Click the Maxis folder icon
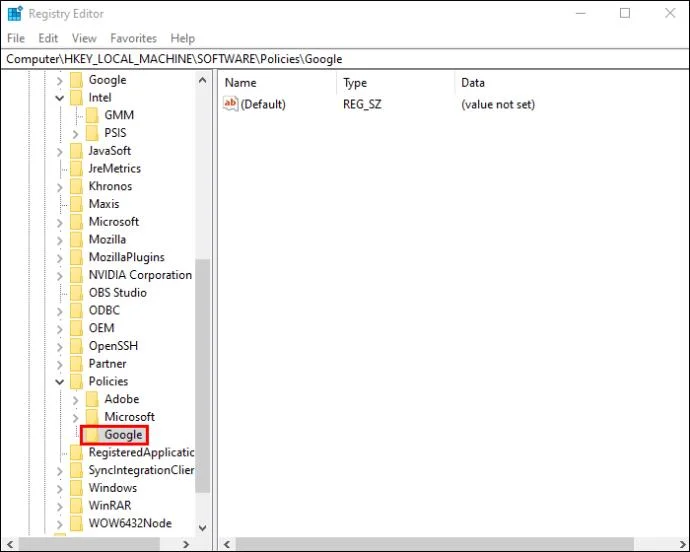Screen dimensions: 690x552 pyautogui.click(x=76, y=204)
